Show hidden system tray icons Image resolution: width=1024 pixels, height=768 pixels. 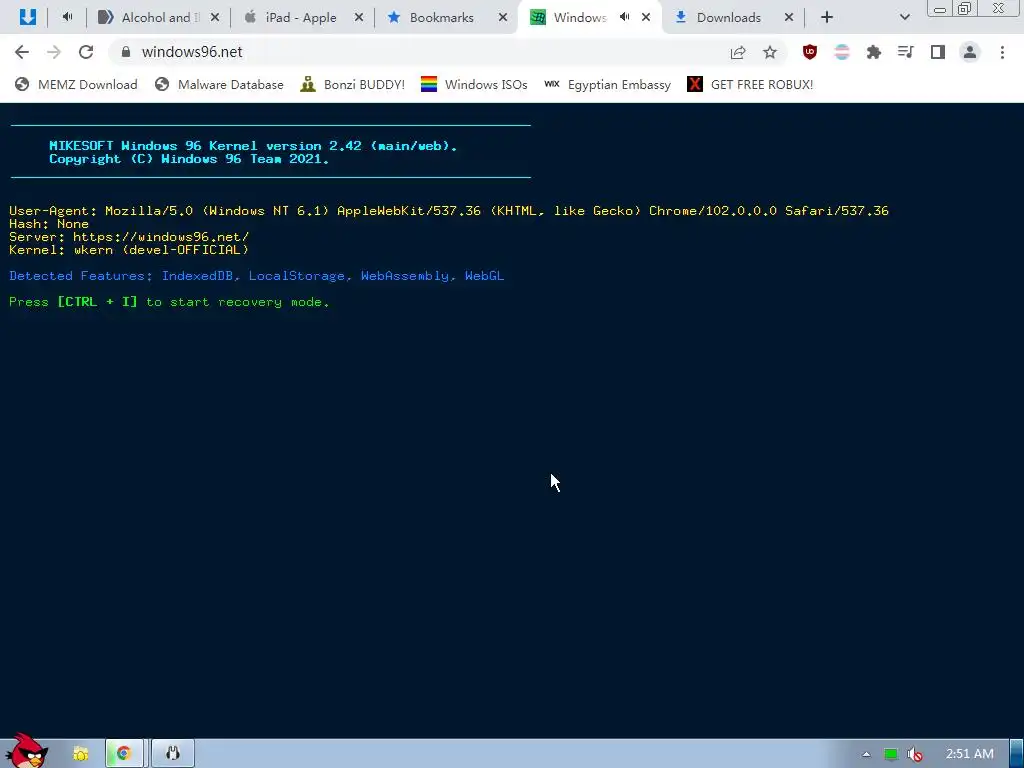[x=866, y=754]
